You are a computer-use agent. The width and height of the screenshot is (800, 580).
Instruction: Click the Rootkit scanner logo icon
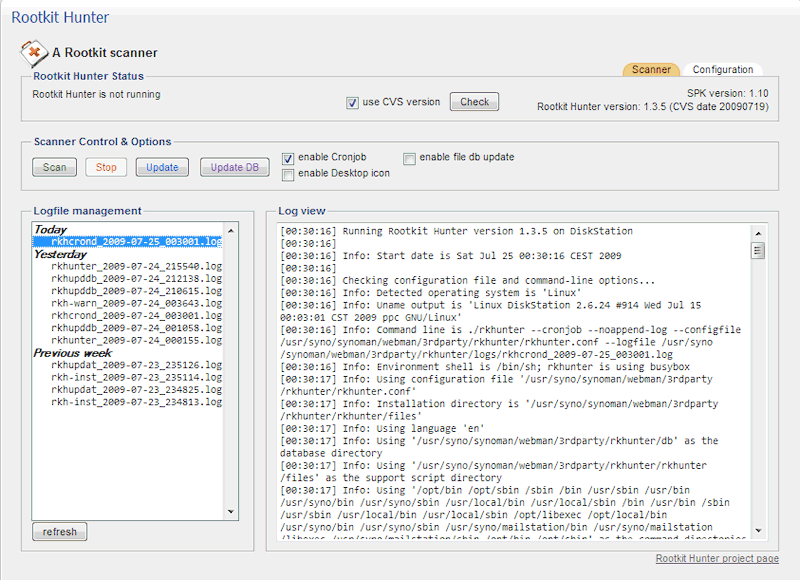34,52
